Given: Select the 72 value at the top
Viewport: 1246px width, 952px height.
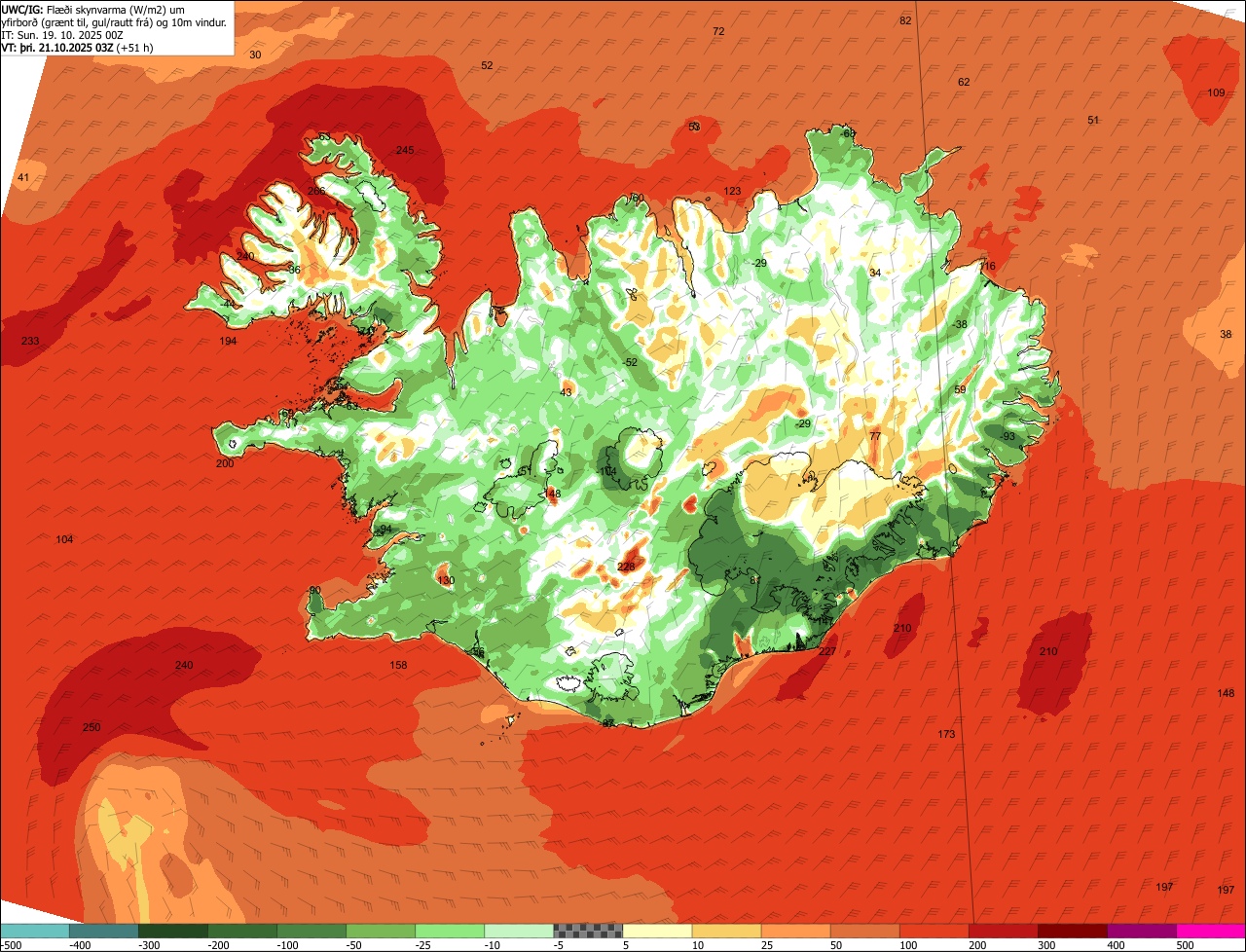Looking at the screenshot, I should click(718, 31).
